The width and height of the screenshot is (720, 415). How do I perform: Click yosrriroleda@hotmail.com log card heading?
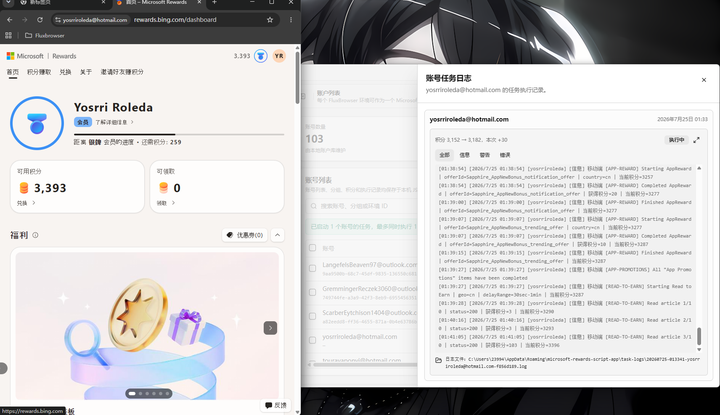click(x=469, y=119)
